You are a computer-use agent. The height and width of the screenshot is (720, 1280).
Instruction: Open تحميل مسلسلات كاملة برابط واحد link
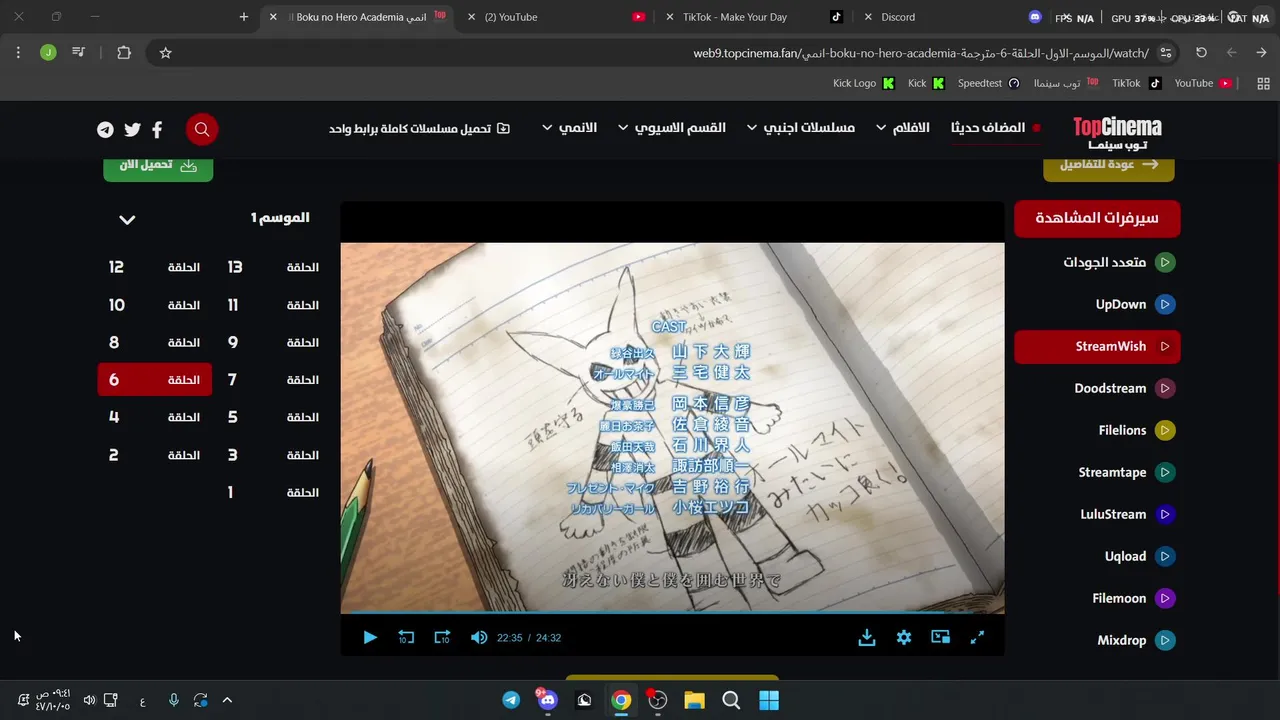419,129
